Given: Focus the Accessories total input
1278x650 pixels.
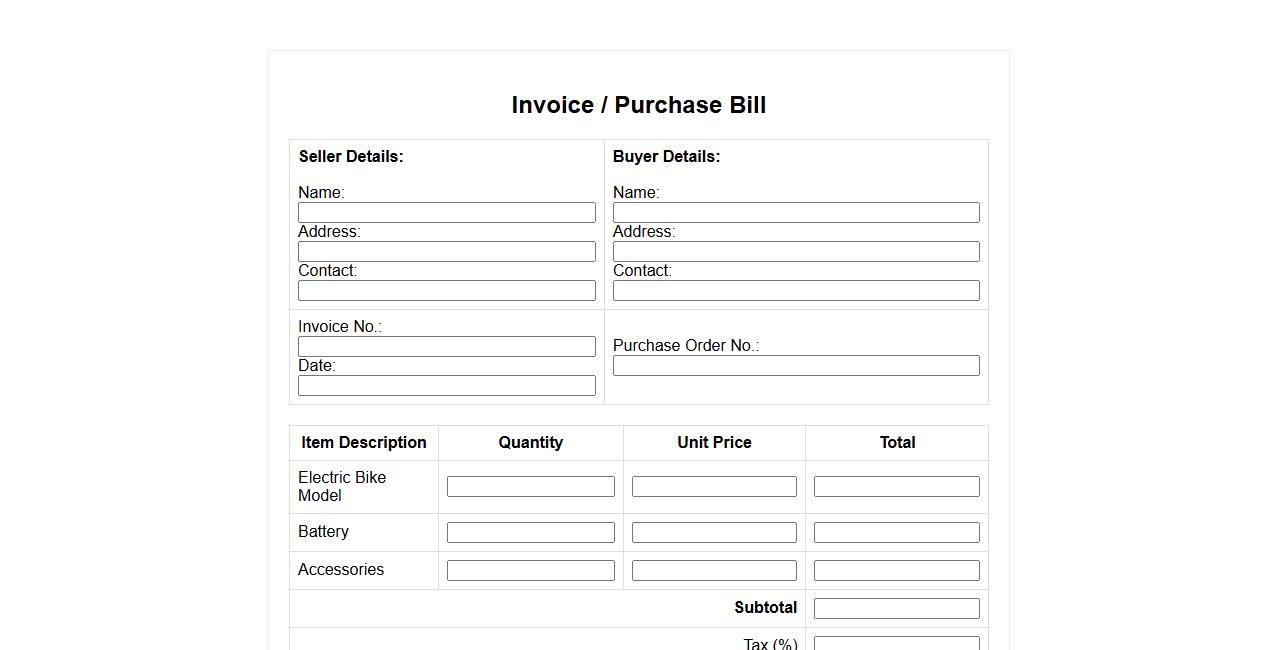Looking at the screenshot, I should [x=896, y=570].
